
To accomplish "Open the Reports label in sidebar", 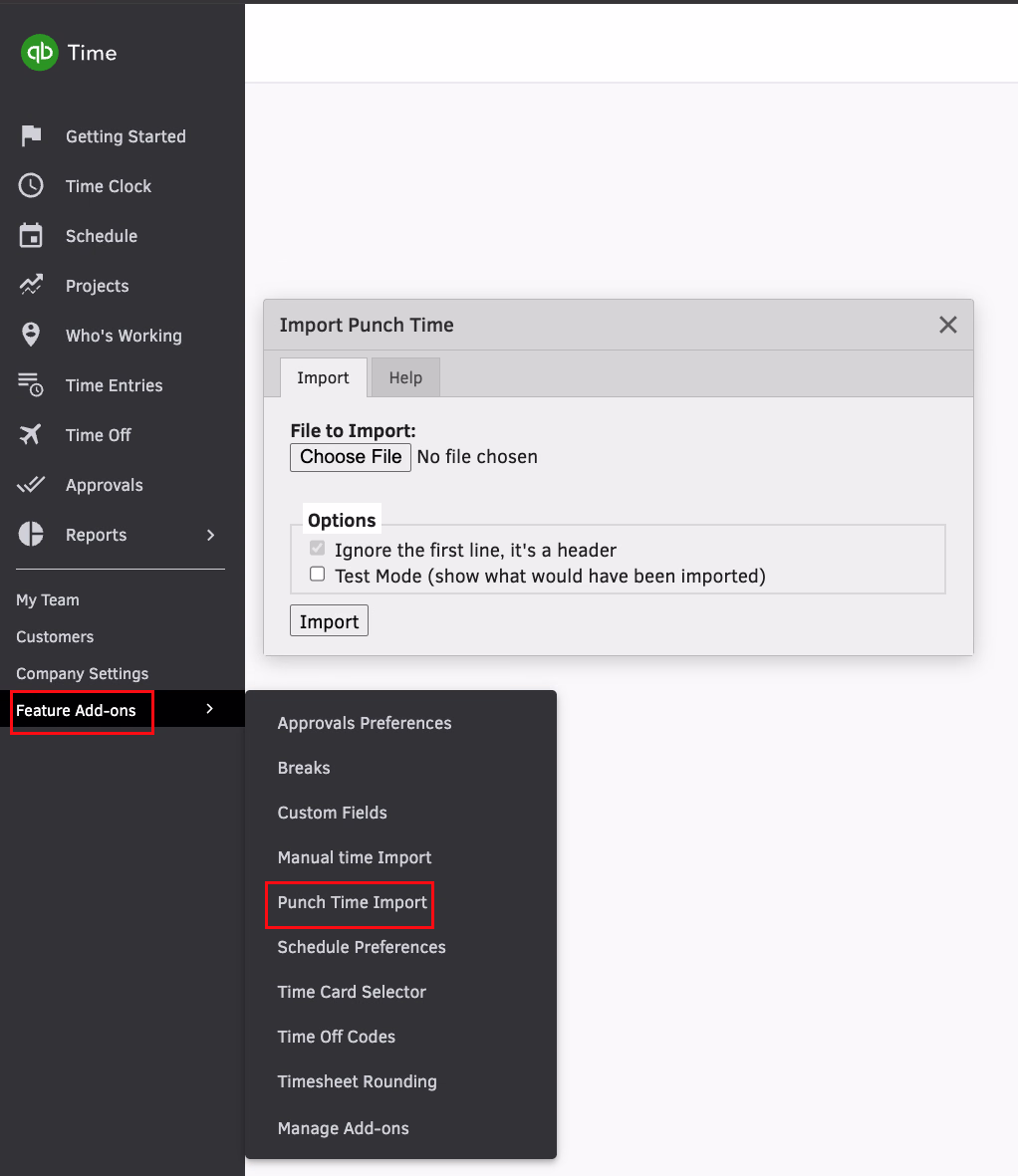I will click(x=96, y=535).
